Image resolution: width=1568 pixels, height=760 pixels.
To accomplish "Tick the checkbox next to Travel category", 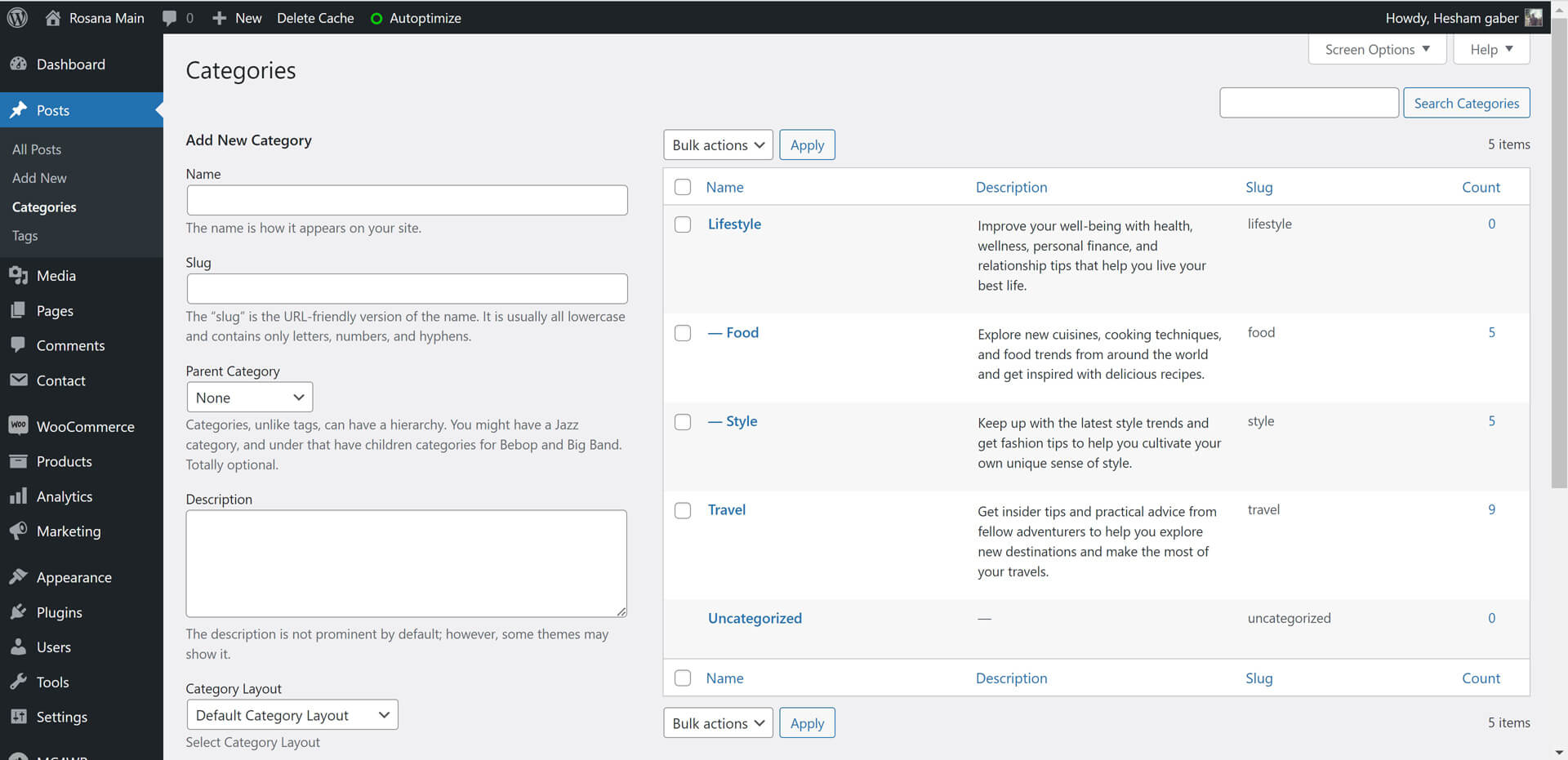I will pyautogui.click(x=683, y=510).
